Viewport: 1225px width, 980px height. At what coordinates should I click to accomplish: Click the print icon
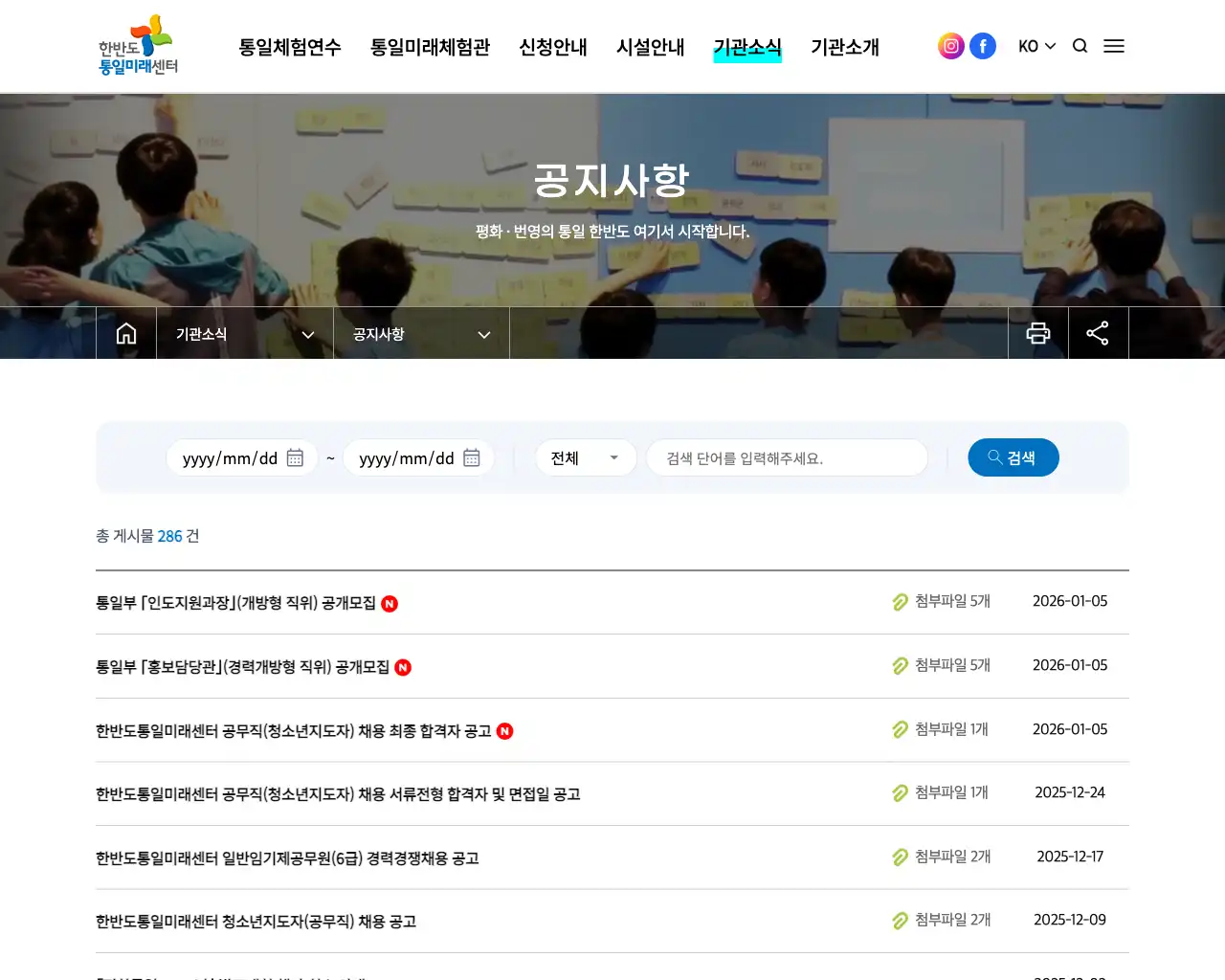[1038, 333]
